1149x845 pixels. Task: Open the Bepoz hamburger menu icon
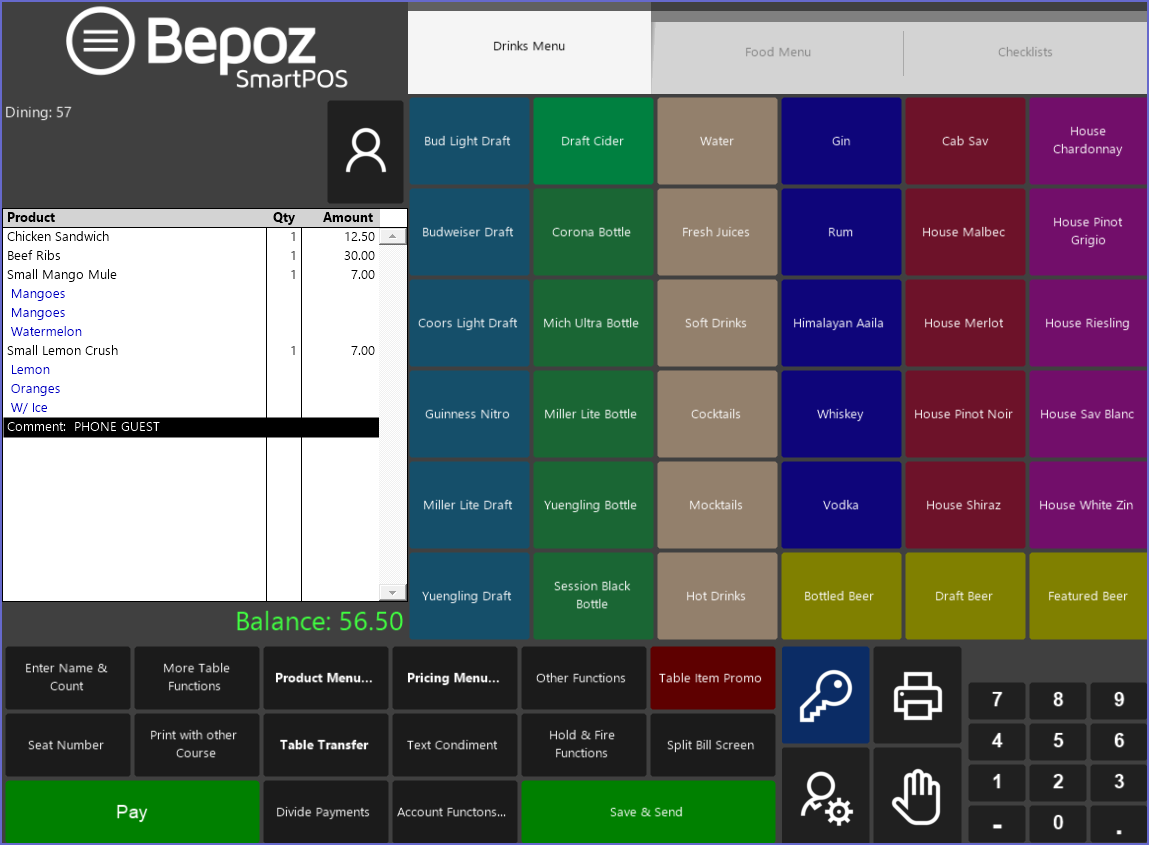click(x=100, y=41)
